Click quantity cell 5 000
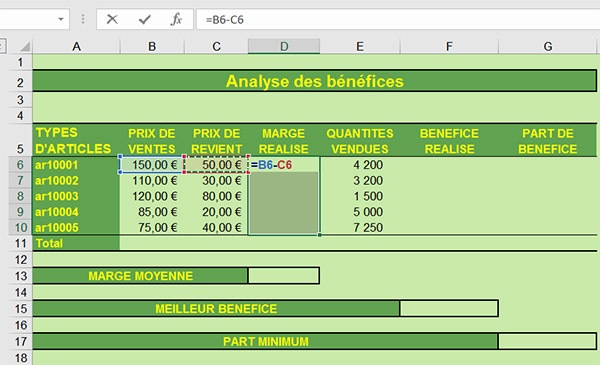 coord(360,212)
